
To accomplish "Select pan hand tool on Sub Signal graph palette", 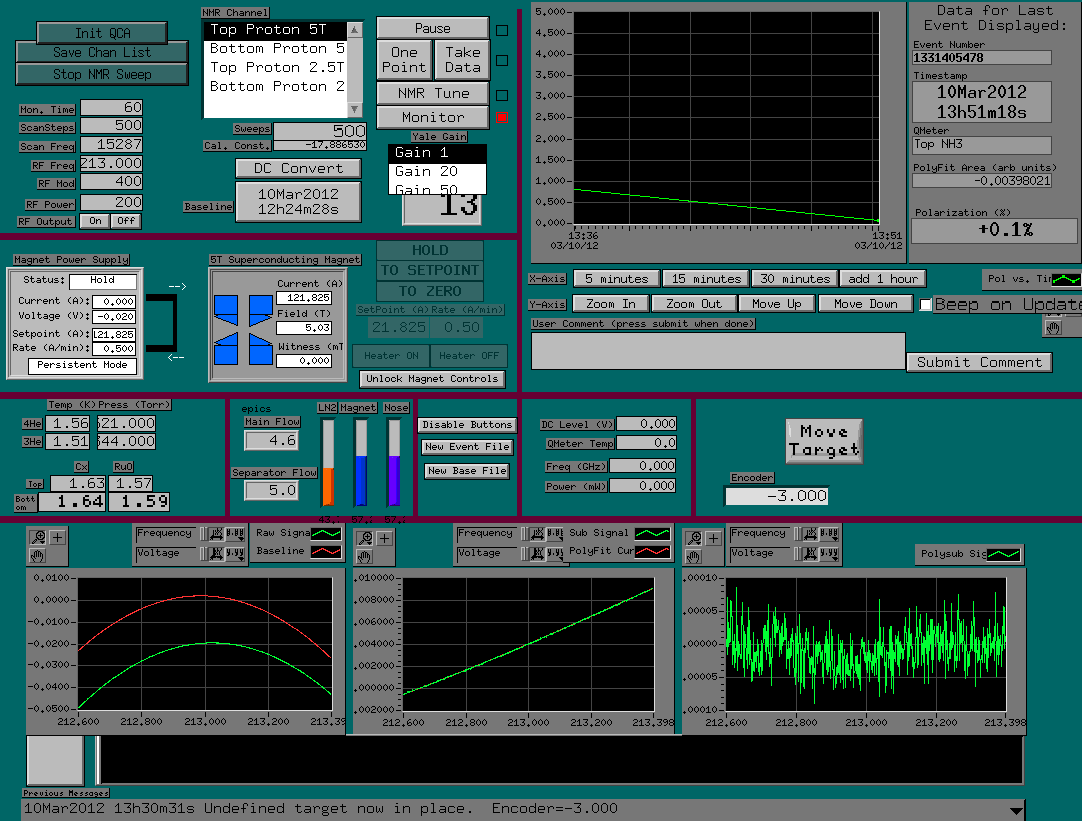I will click(365, 556).
